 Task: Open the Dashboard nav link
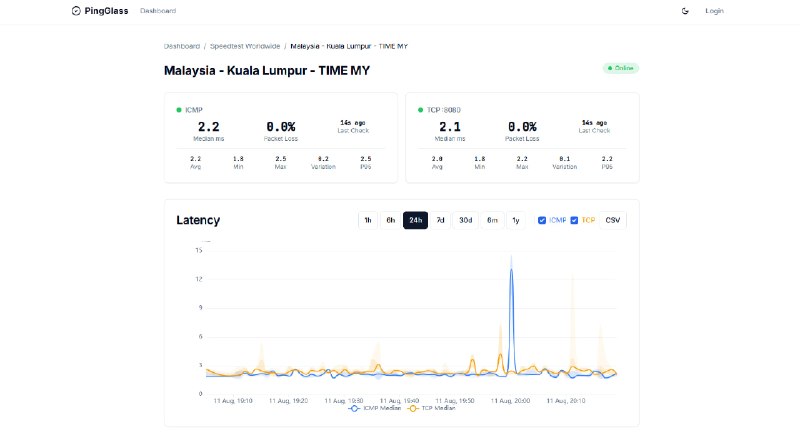[x=158, y=11]
